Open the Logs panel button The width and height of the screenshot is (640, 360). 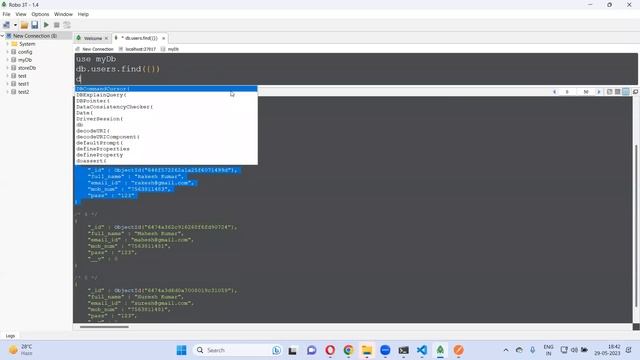point(10,336)
